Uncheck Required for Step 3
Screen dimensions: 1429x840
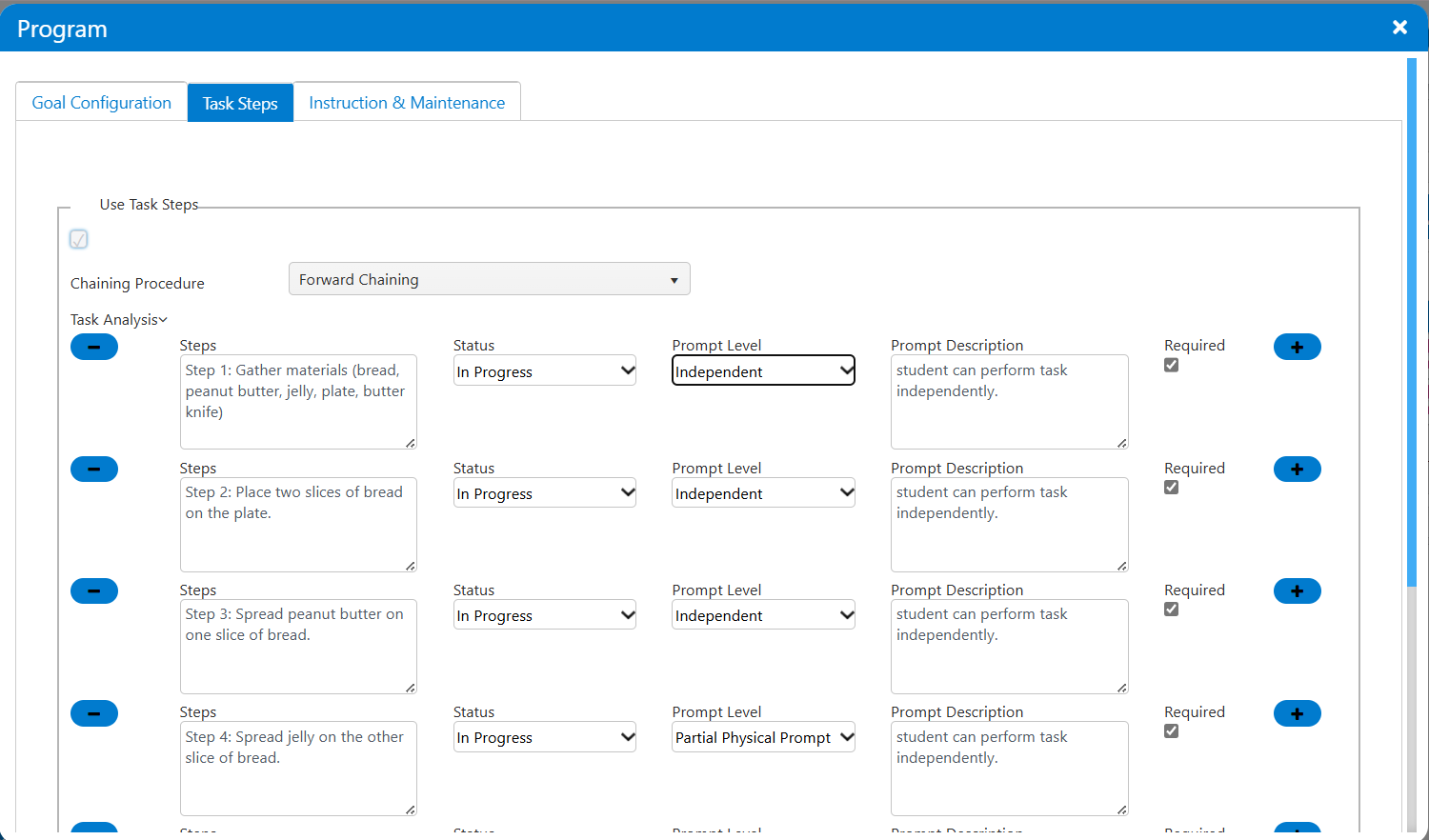[x=1172, y=609]
